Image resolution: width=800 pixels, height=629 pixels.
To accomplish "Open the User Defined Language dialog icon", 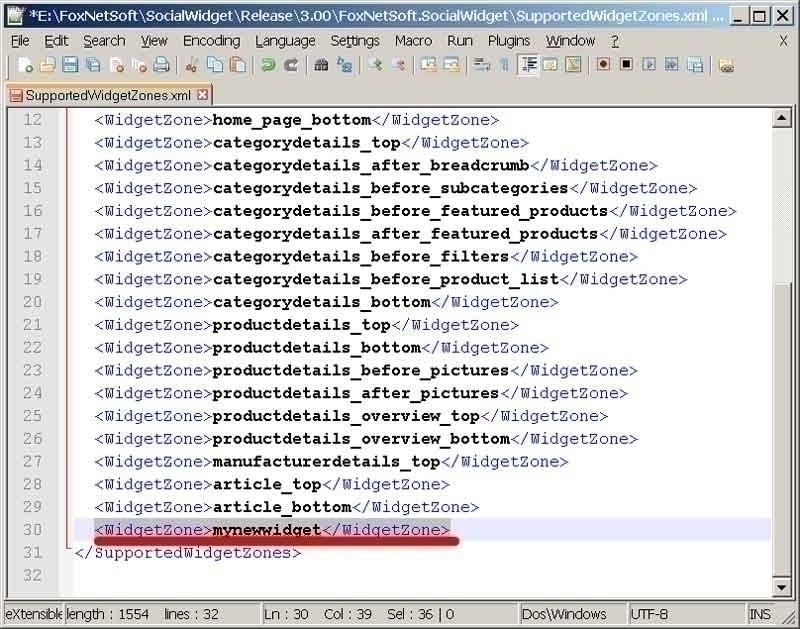I will click(551, 65).
